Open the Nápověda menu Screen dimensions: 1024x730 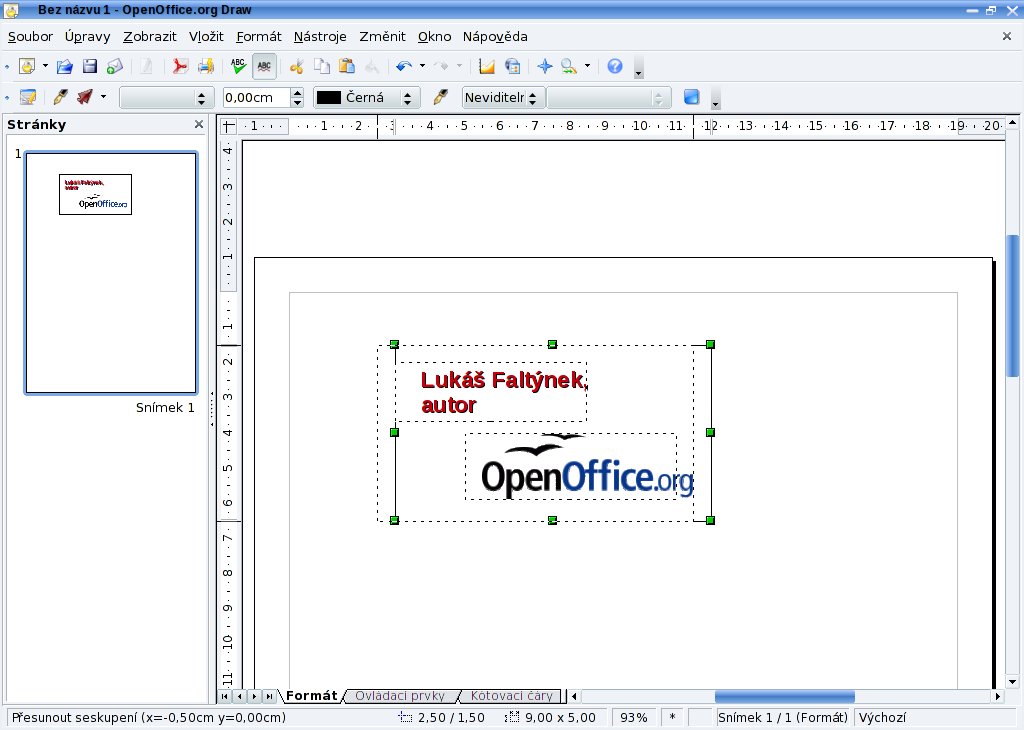coord(495,37)
